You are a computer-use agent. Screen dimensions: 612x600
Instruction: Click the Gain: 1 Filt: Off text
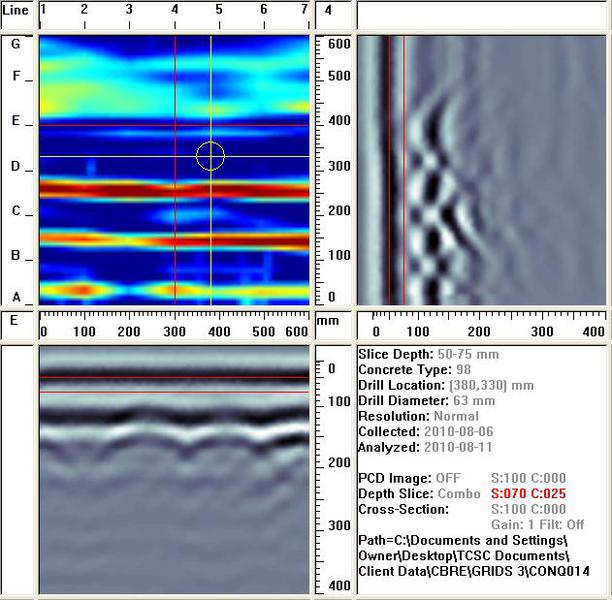tap(537, 525)
